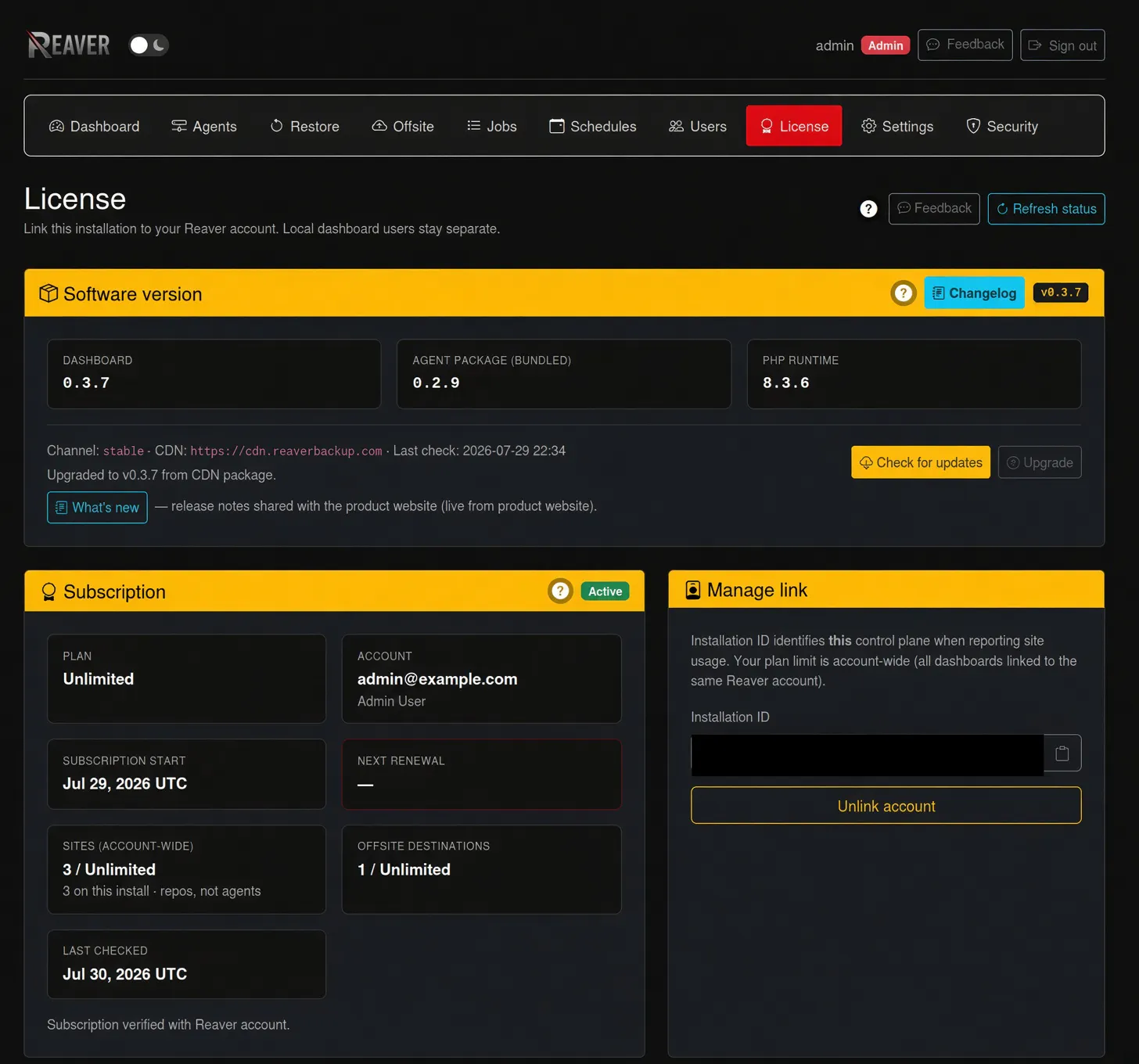Click the cdn.reaverbackup.com URL

286,451
